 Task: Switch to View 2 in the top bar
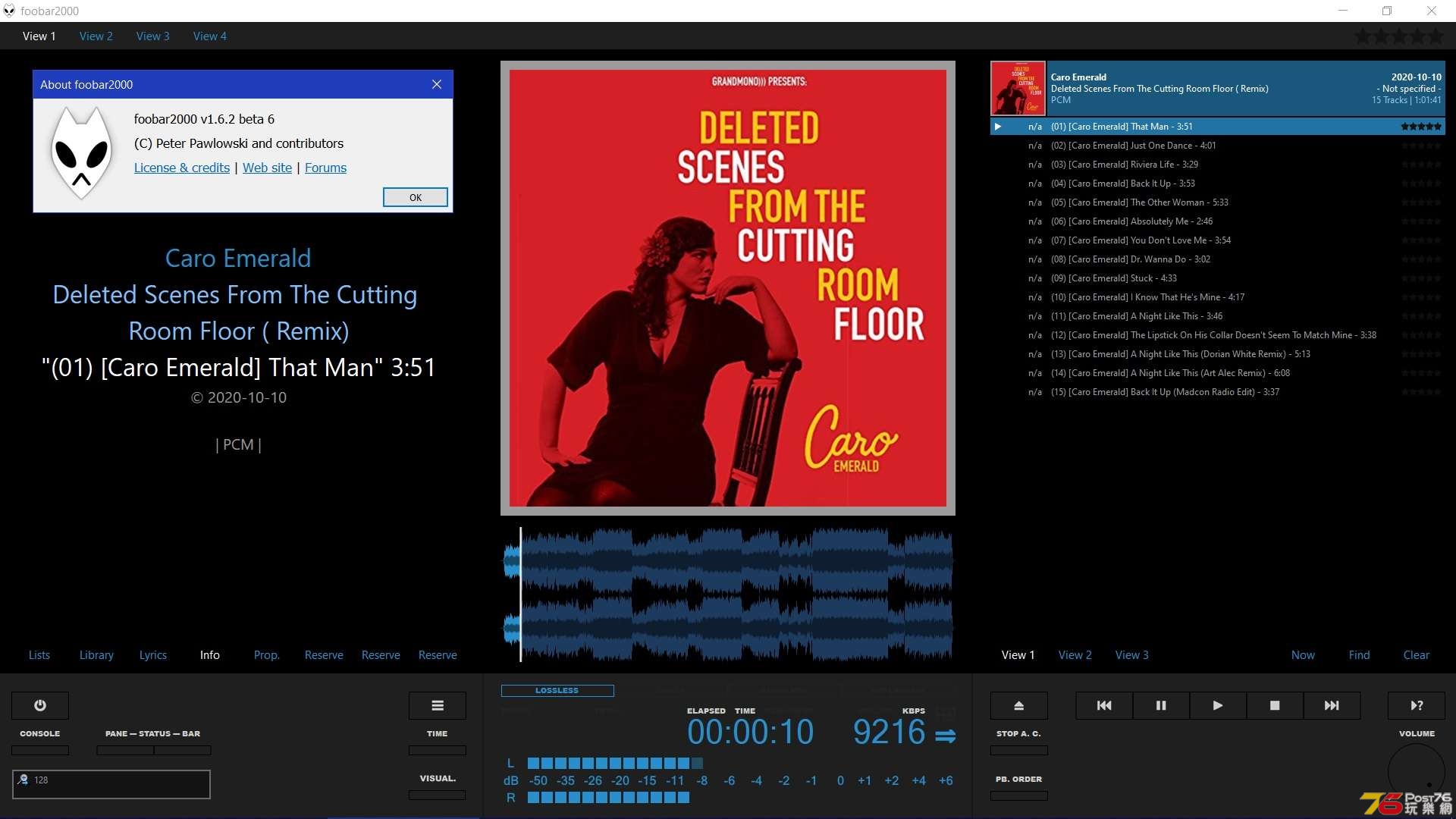[x=96, y=36]
